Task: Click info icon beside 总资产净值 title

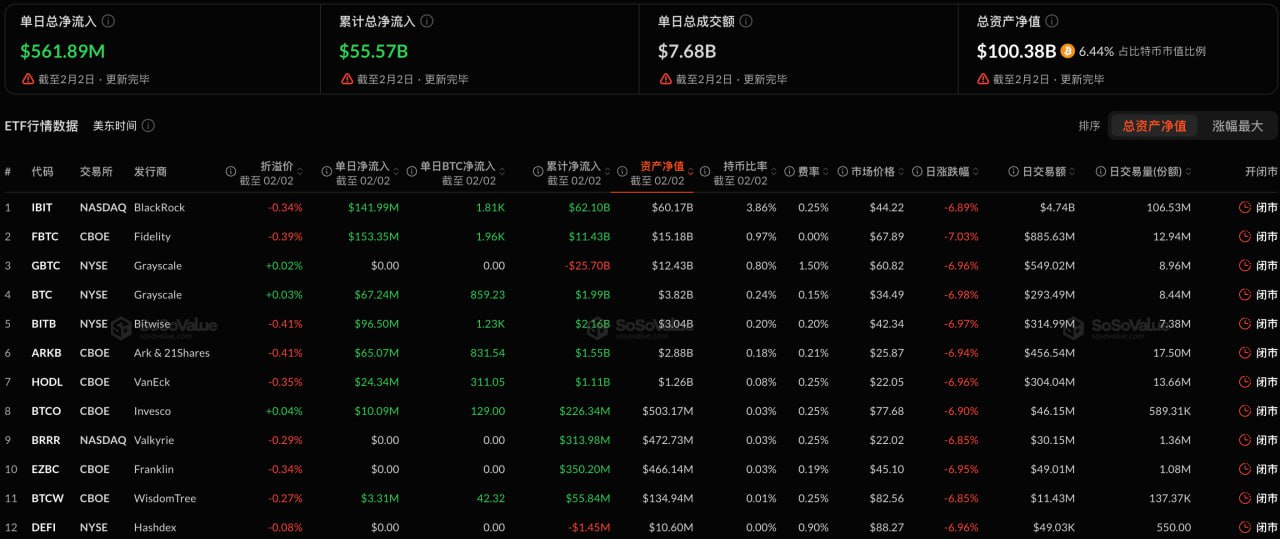Action: 1051,21
